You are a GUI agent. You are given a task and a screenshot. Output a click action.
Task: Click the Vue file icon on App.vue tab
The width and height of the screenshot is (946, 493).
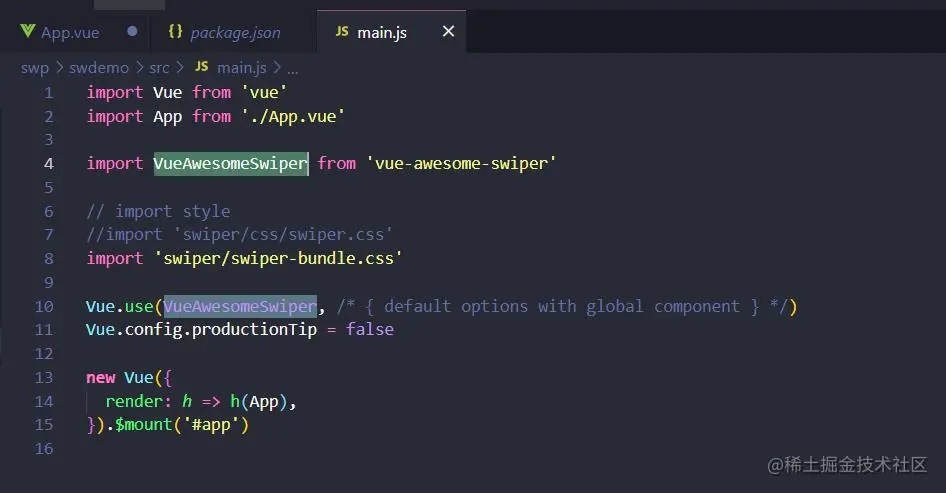click(28, 31)
